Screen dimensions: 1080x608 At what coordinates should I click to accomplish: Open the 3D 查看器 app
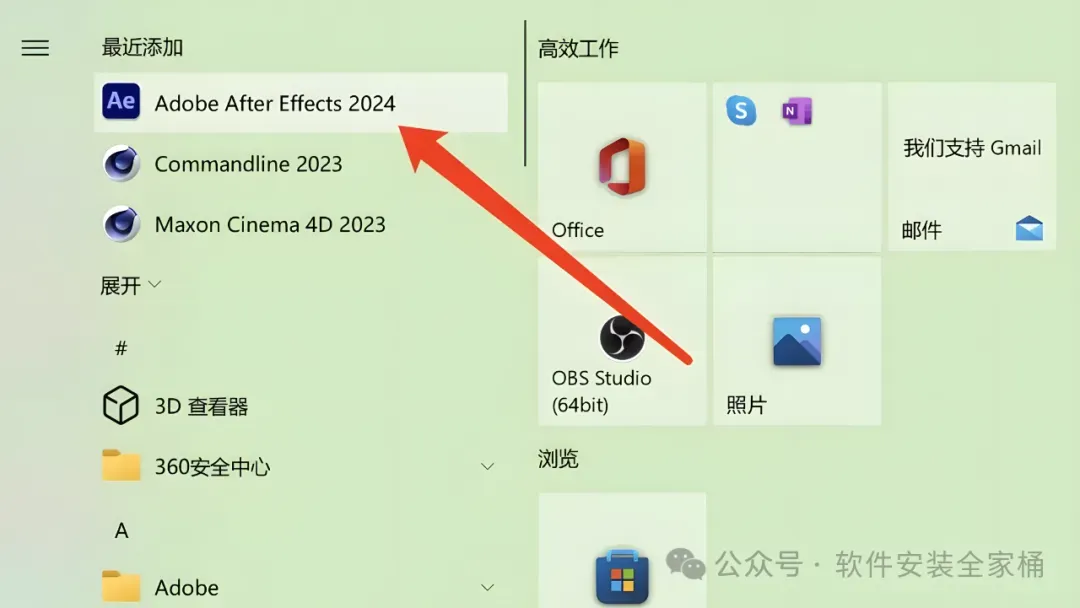click(301, 406)
